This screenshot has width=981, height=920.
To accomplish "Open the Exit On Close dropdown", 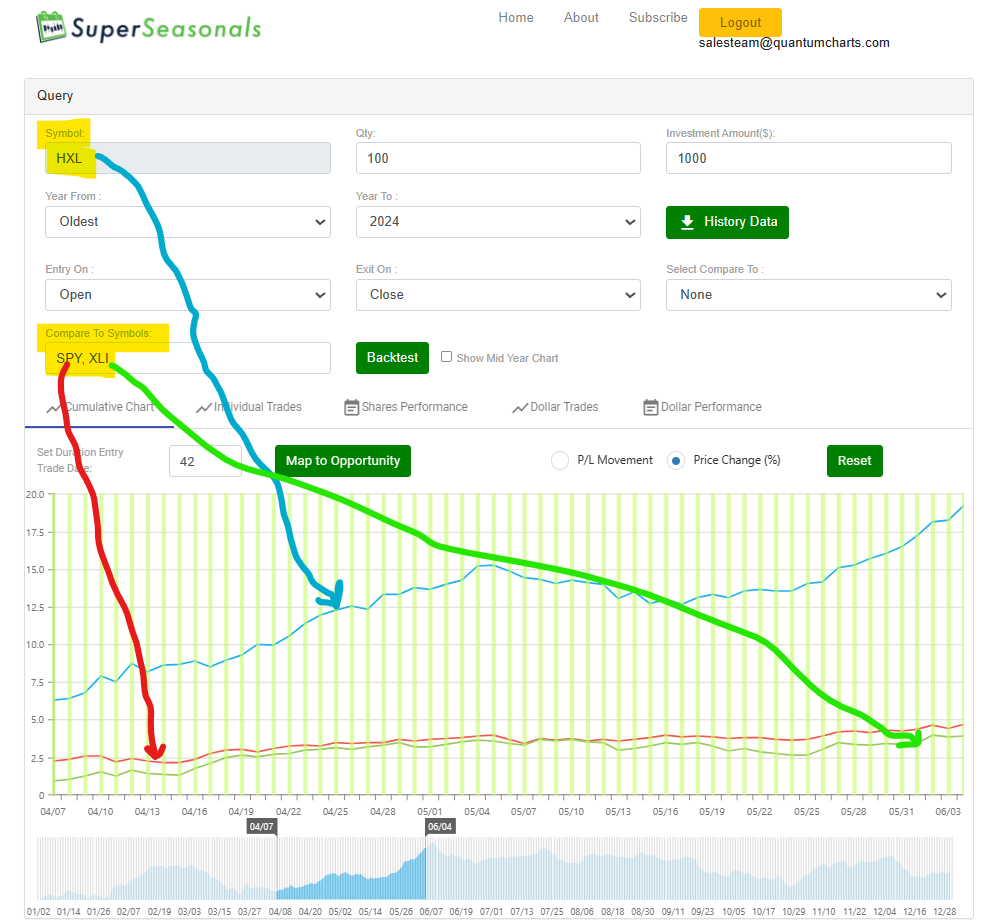I will pyautogui.click(x=498, y=295).
